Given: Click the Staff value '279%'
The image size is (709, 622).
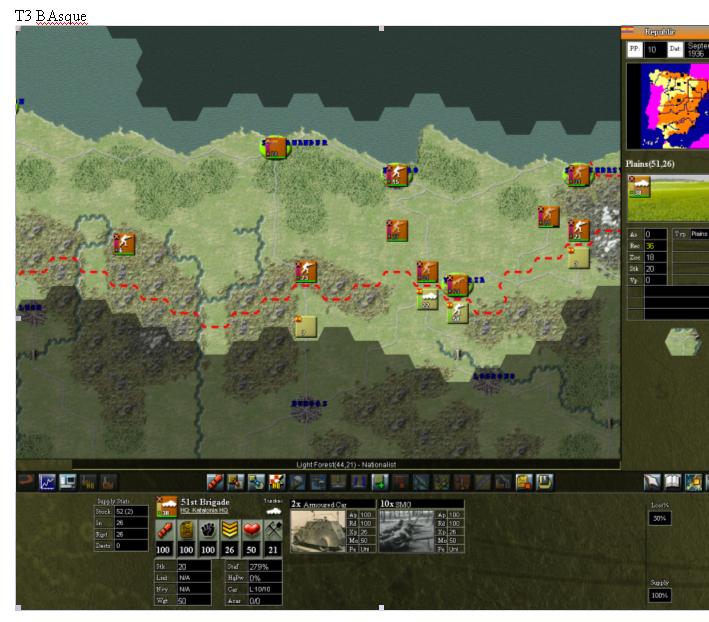Looking at the screenshot, I should [x=265, y=566].
